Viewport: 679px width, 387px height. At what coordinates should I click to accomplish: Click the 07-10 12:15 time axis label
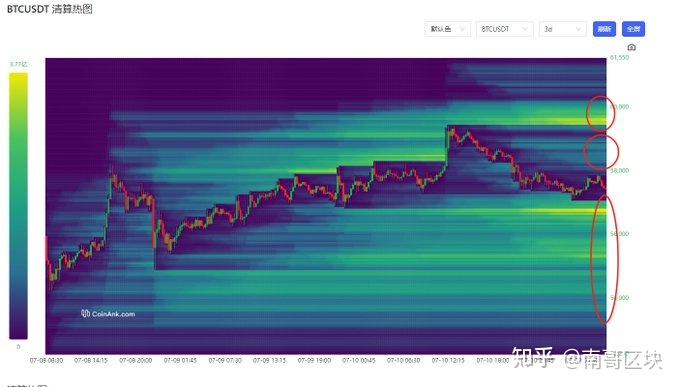(448, 360)
